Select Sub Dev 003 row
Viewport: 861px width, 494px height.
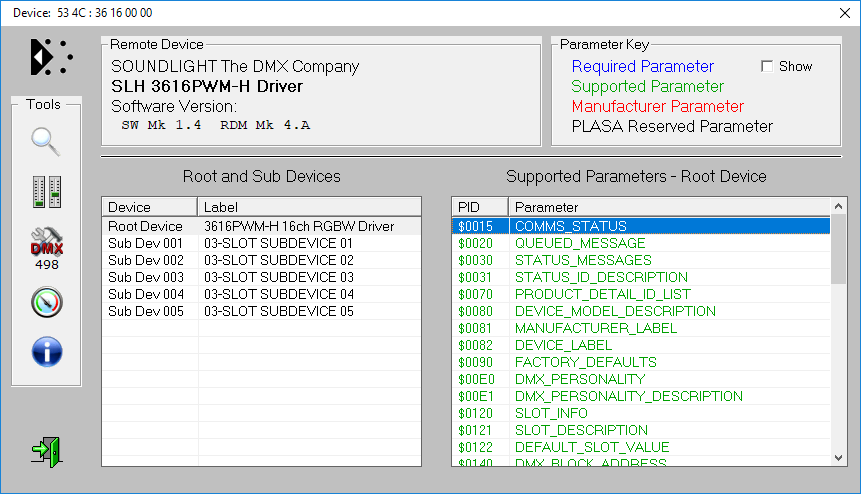click(145, 277)
